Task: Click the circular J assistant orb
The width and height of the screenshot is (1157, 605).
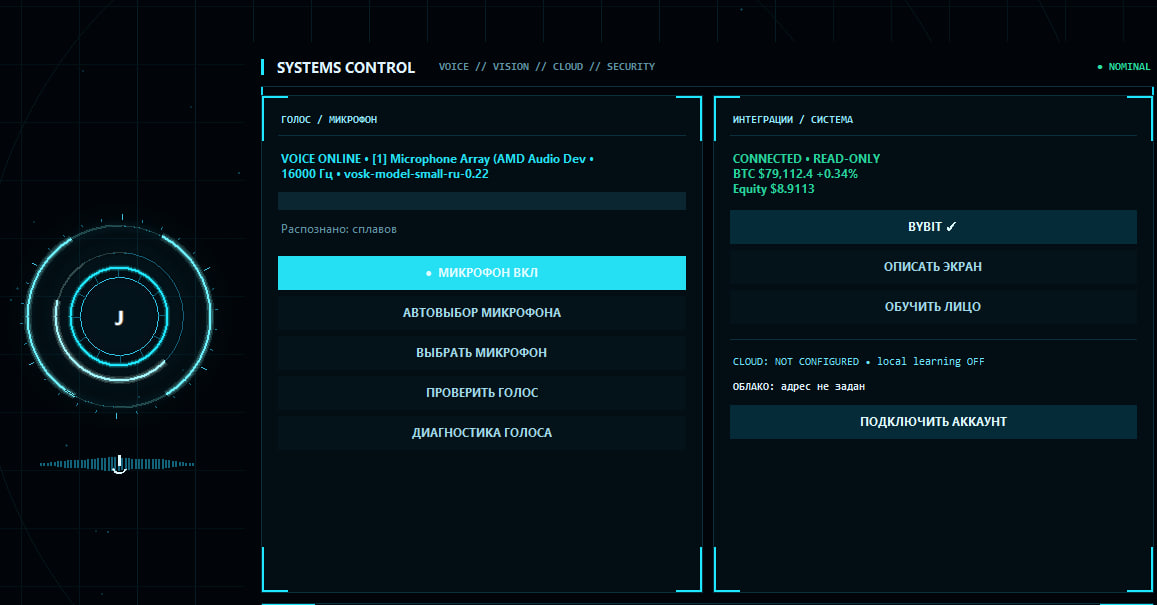Action: point(119,317)
